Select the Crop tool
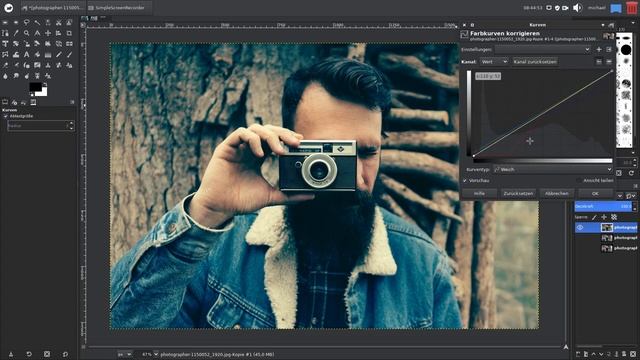Viewport: 640px width, 360px height. point(69,33)
